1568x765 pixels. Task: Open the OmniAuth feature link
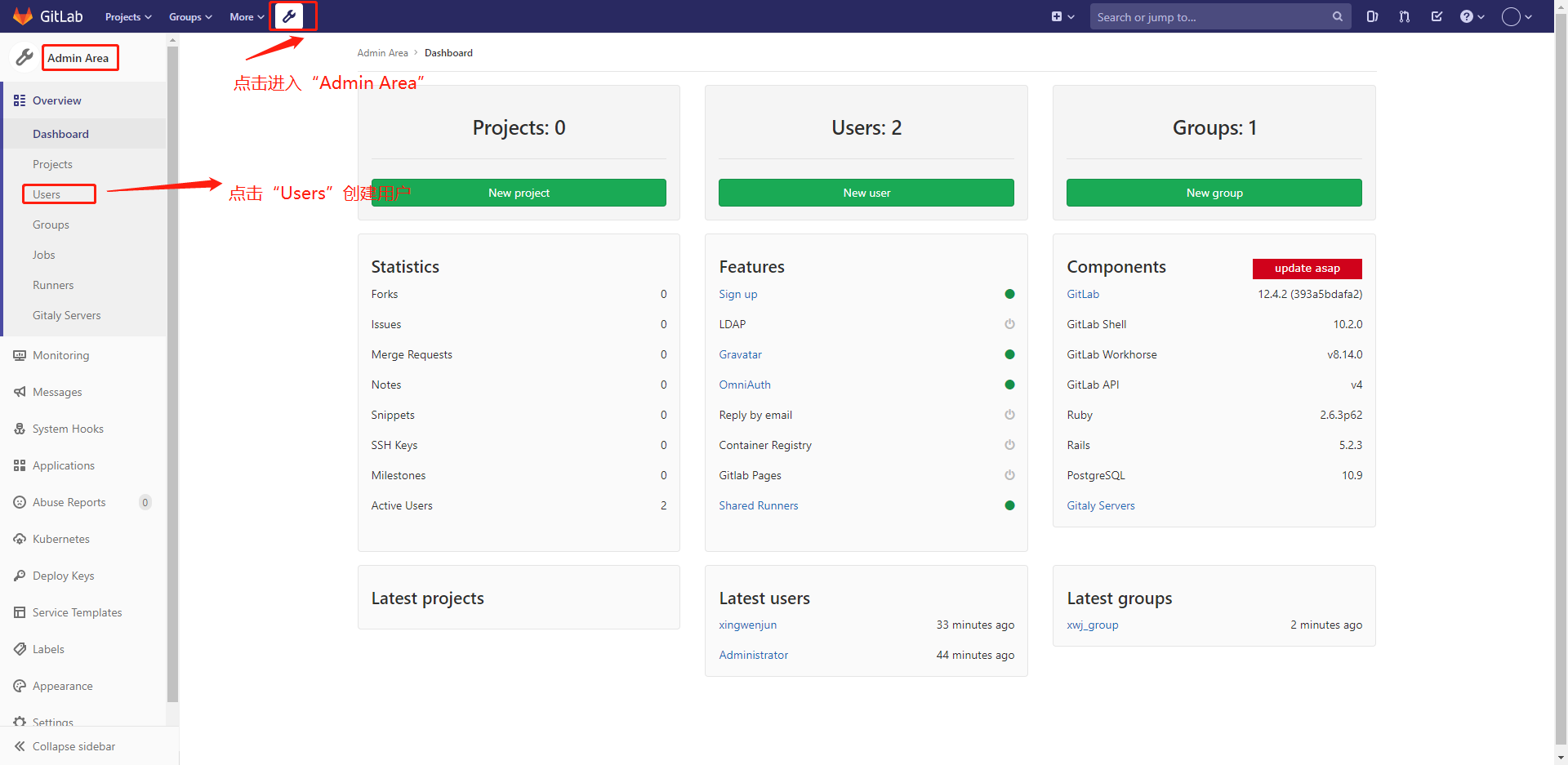coord(745,385)
